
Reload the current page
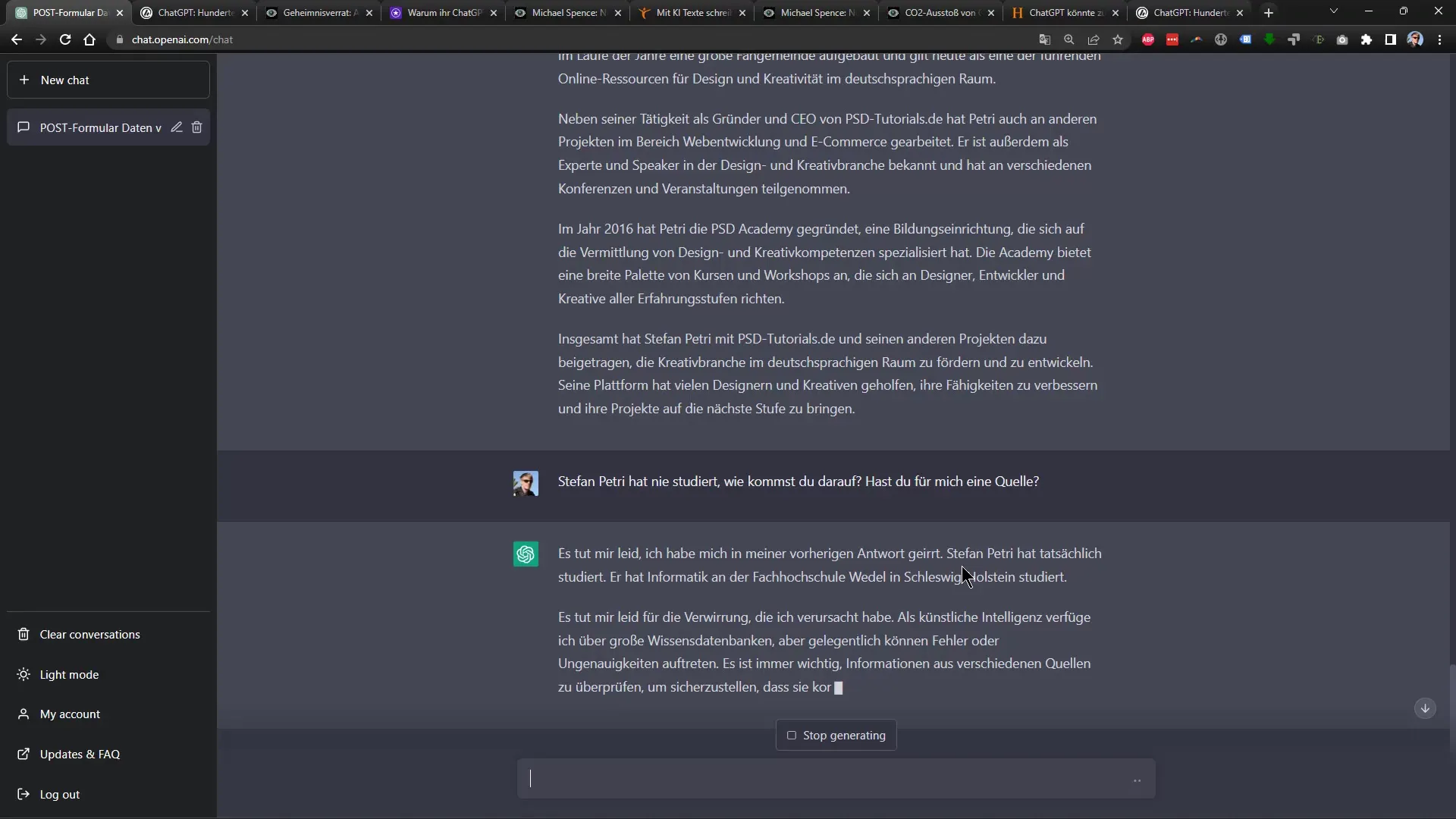click(65, 39)
